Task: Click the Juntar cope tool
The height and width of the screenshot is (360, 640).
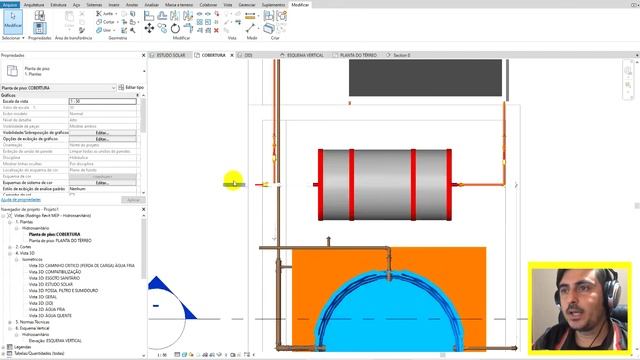Action: tap(106, 14)
